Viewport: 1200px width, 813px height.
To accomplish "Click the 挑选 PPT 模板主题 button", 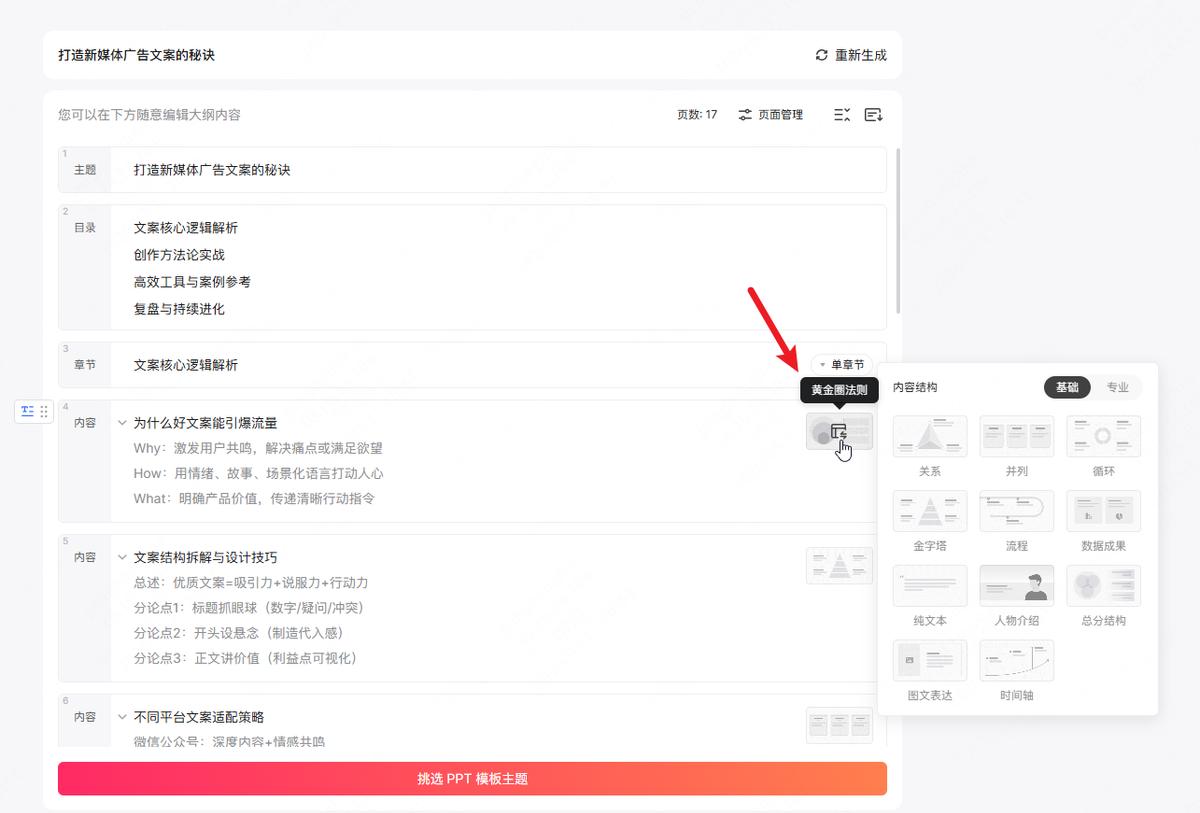I will pos(472,778).
